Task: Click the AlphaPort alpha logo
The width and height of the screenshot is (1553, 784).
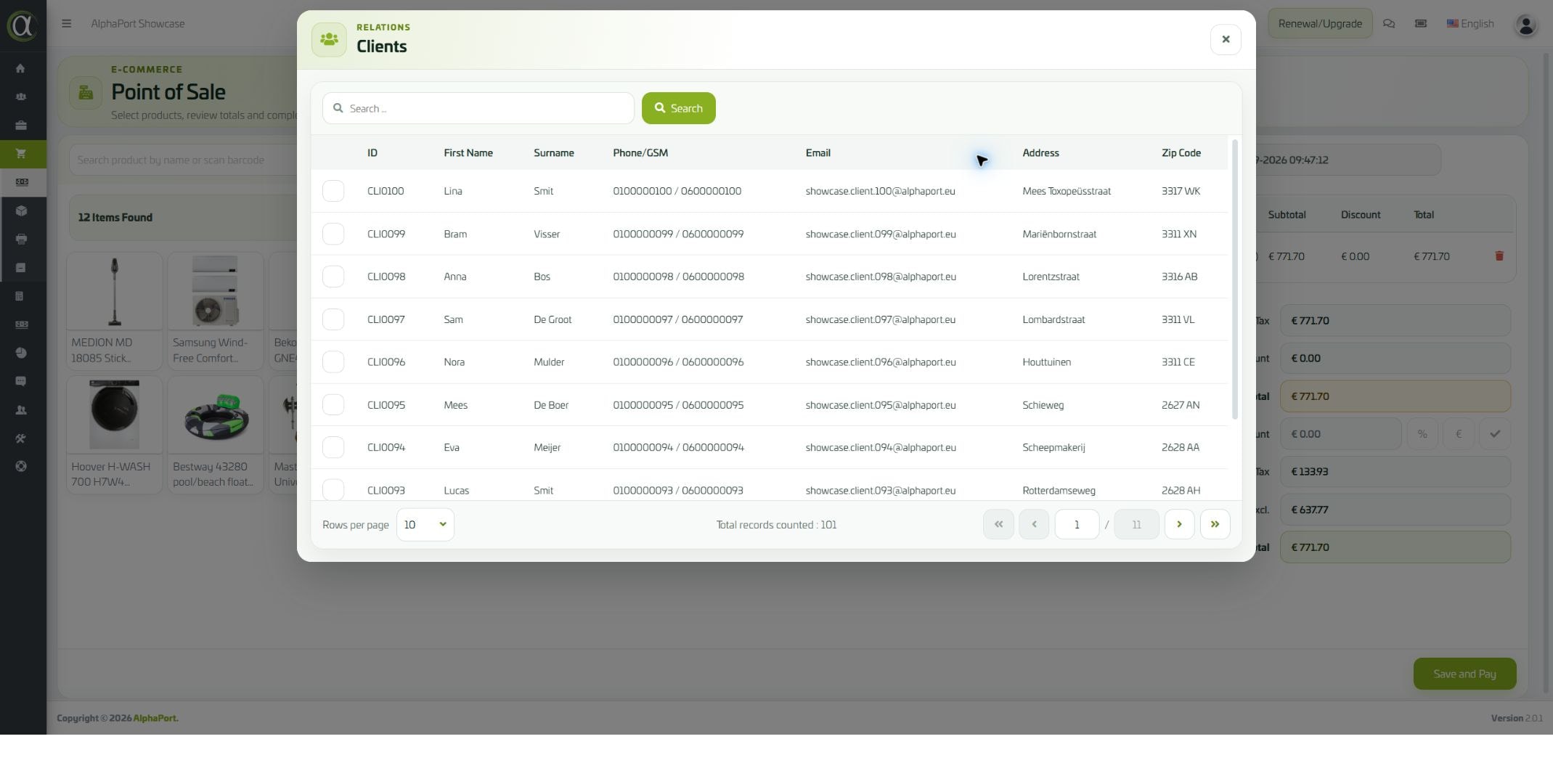Action: pyautogui.click(x=23, y=25)
